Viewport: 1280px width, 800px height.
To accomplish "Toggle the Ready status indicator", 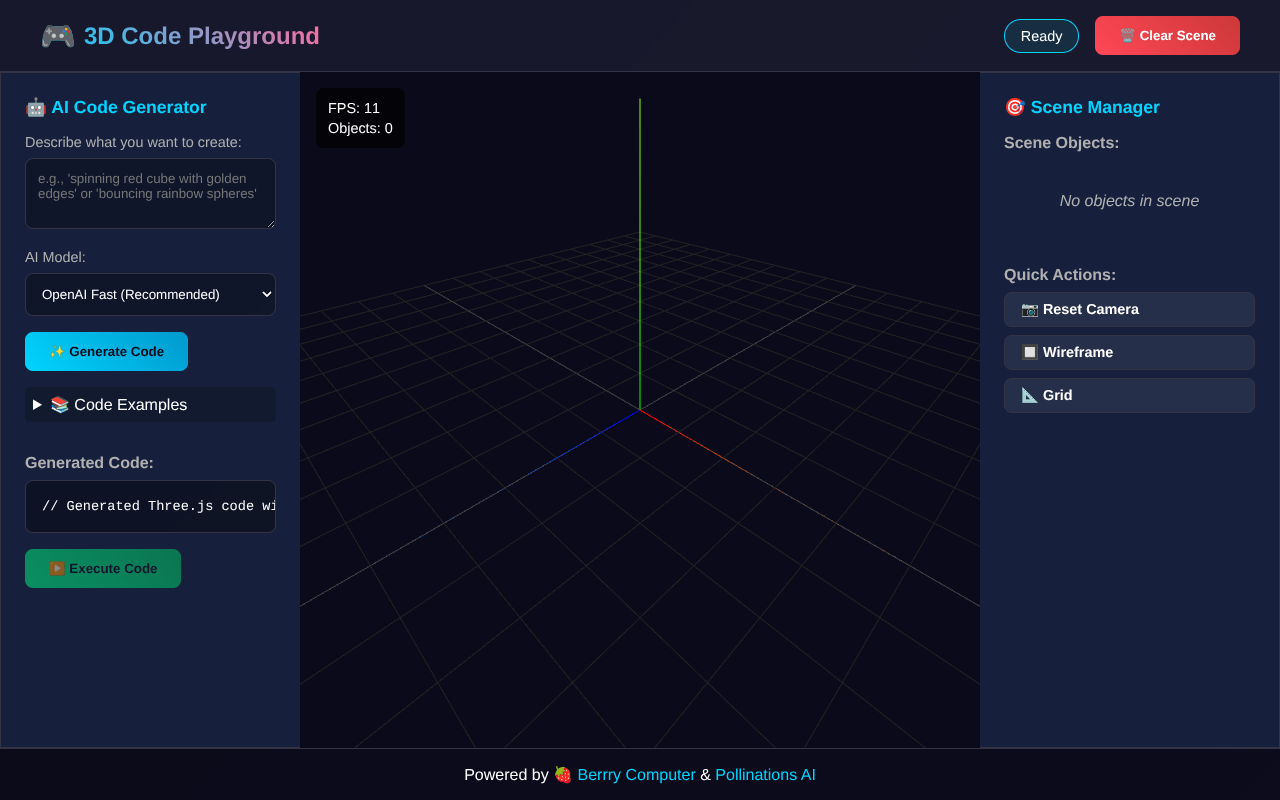I will point(1041,35).
